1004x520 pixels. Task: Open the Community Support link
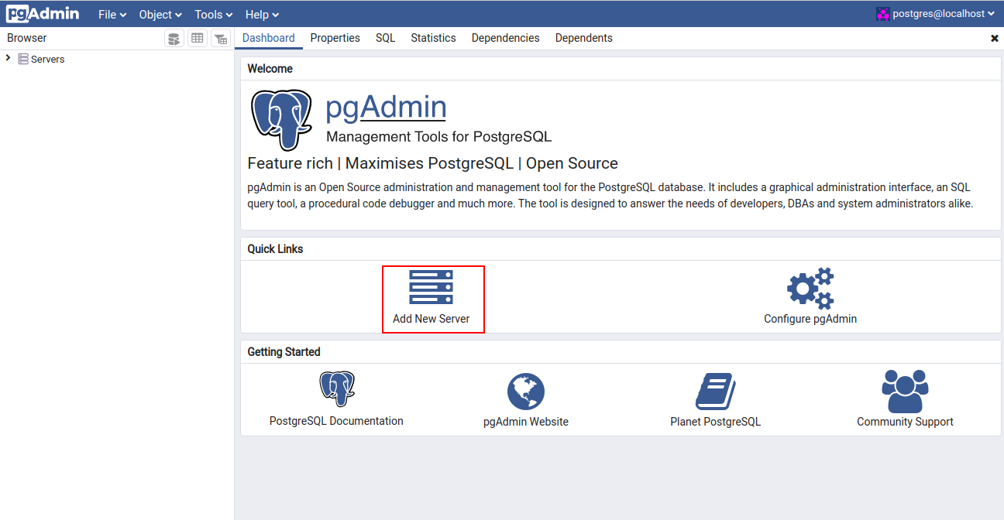click(x=905, y=422)
